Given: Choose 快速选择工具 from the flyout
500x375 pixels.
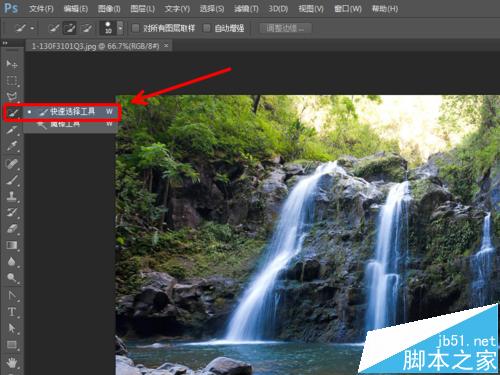Looking at the screenshot, I should tap(70, 112).
